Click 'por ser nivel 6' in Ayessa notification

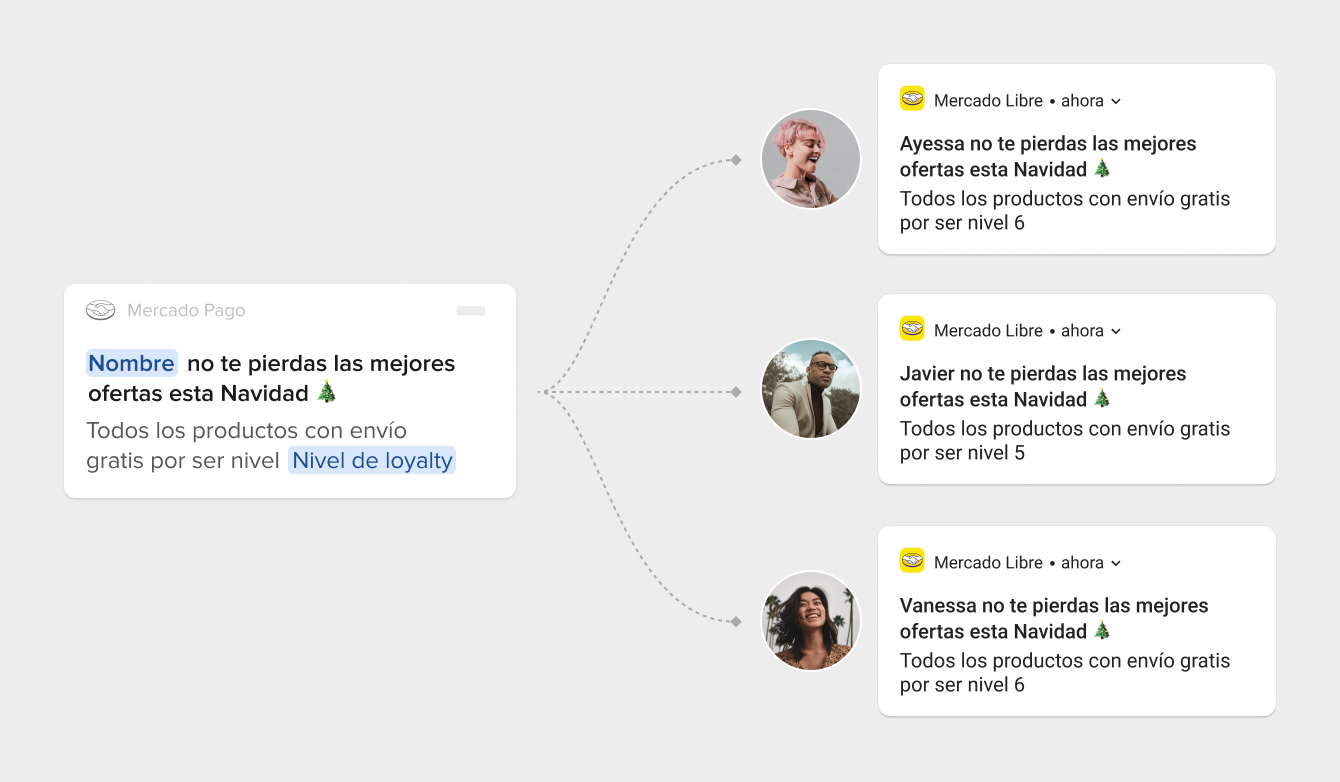tap(962, 223)
